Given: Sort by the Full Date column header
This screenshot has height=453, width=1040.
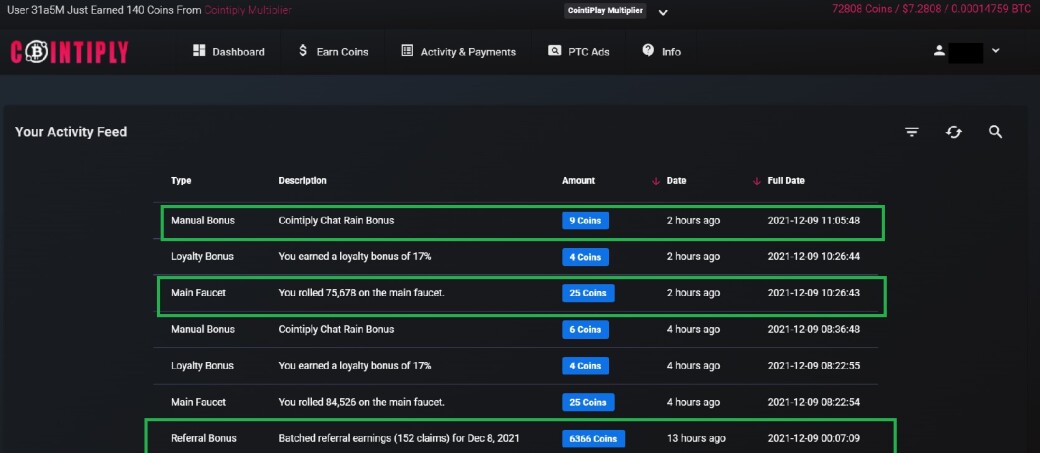Looking at the screenshot, I should 786,180.
